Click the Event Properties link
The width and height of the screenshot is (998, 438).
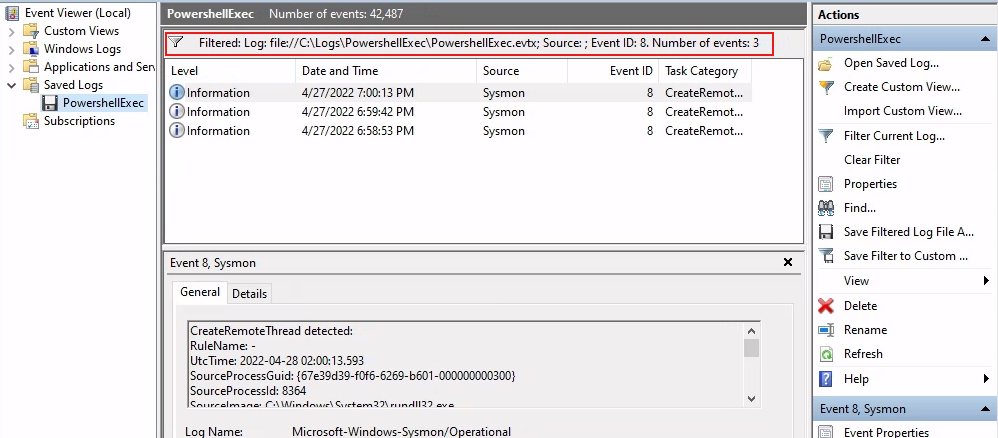pos(885,433)
